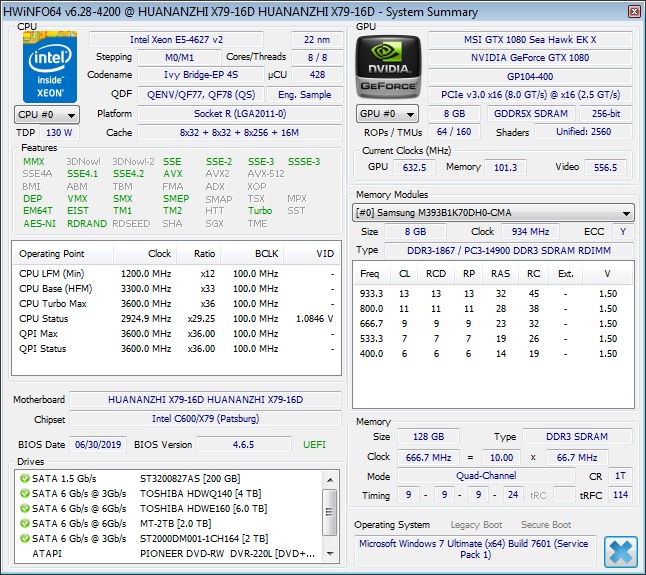Click the Ratio column header
The width and height of the screenshot is (646, 575).
click(x=199, y=253)
